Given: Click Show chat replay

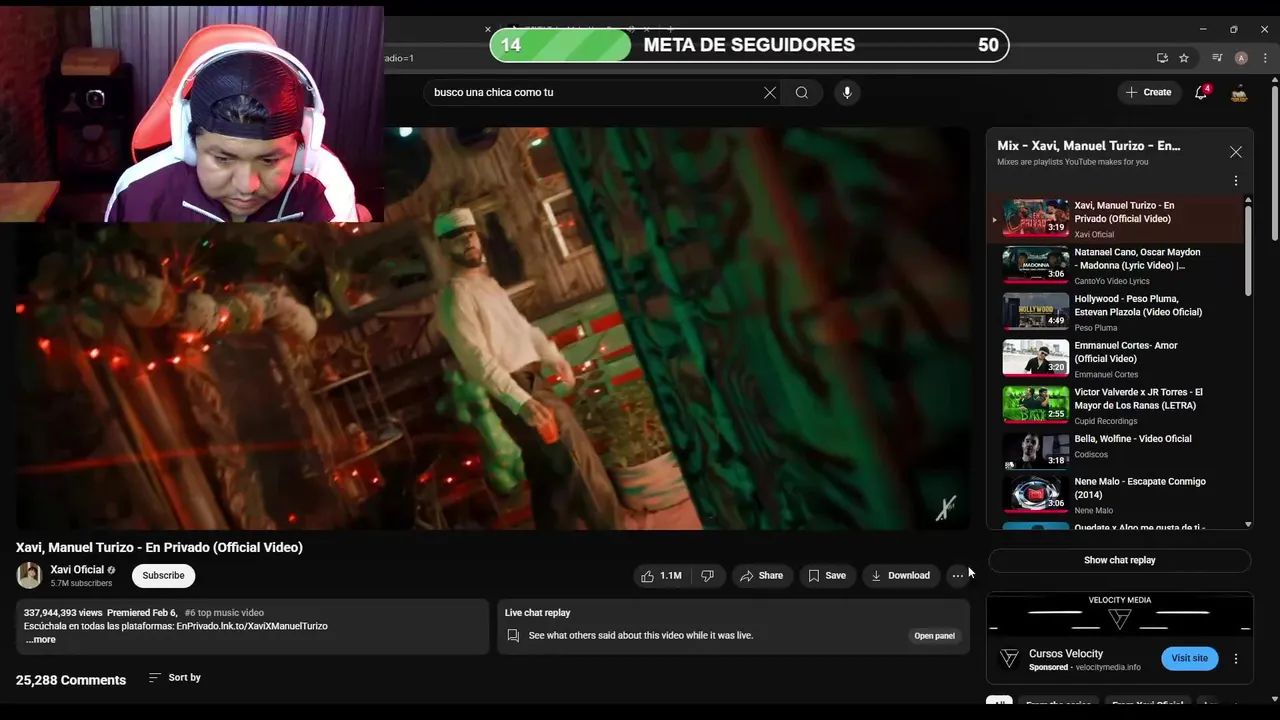Looking at the screenshot, I should tap(1119, 560).
